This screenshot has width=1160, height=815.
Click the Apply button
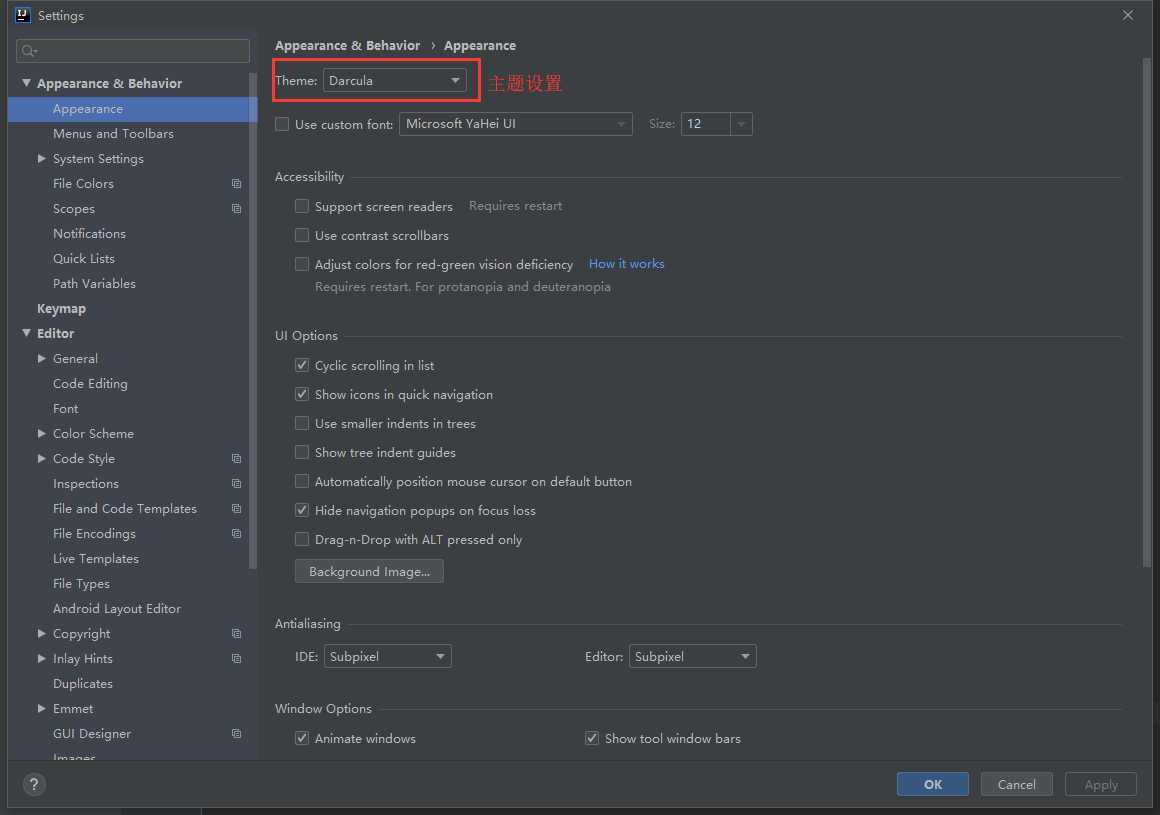tap(1101, 785)
